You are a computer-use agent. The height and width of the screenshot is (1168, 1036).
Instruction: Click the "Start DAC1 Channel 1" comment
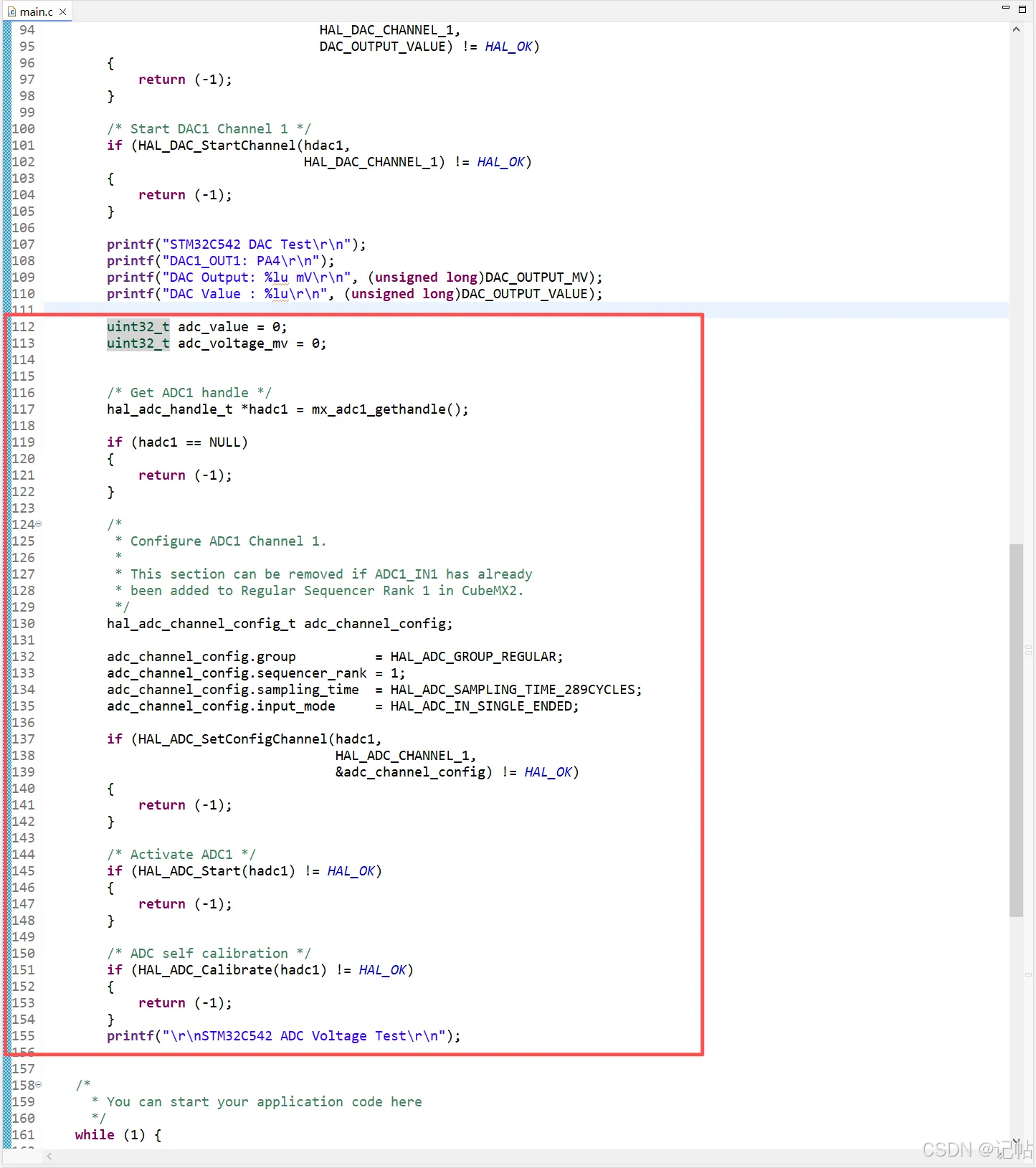pos(209,129)
